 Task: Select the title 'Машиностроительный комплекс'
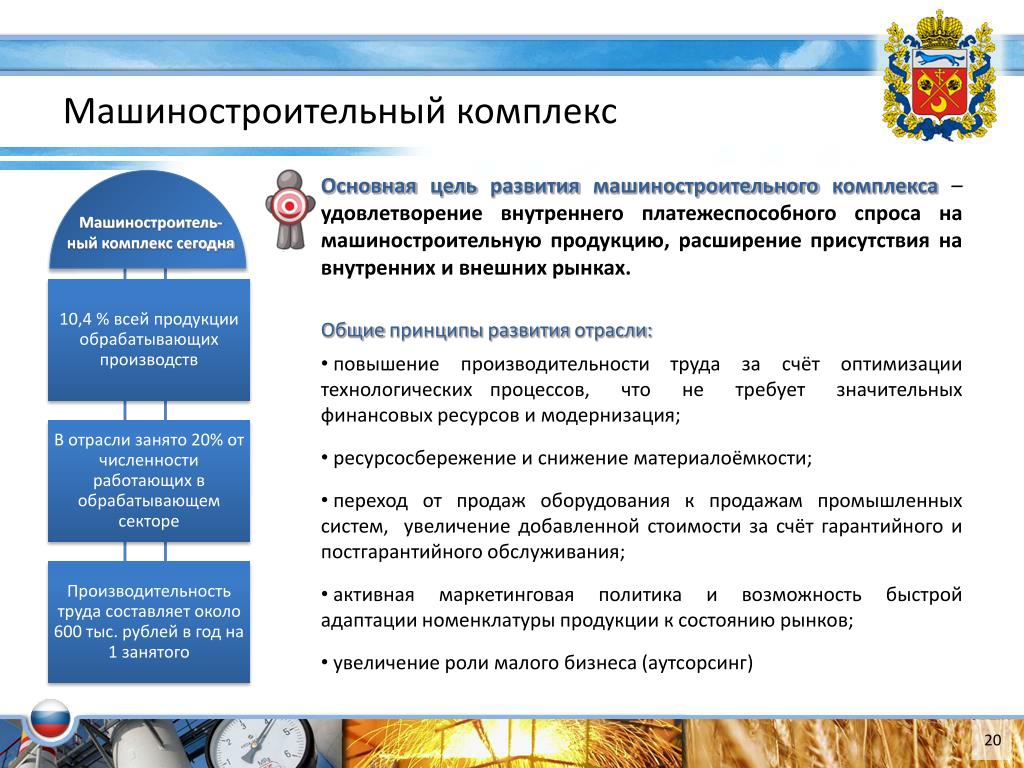click(x=340, y=110)
